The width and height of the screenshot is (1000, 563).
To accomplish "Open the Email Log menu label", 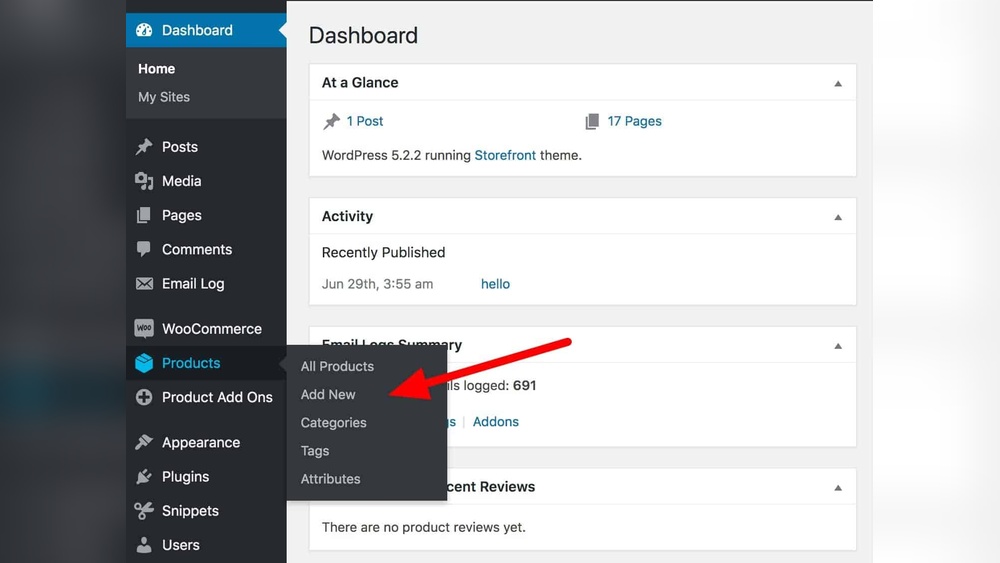I will (193, 284).
